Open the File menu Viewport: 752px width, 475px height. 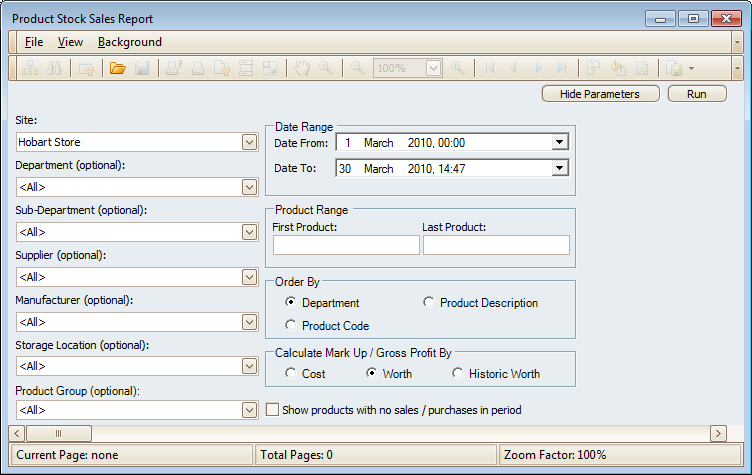(34, 42)
